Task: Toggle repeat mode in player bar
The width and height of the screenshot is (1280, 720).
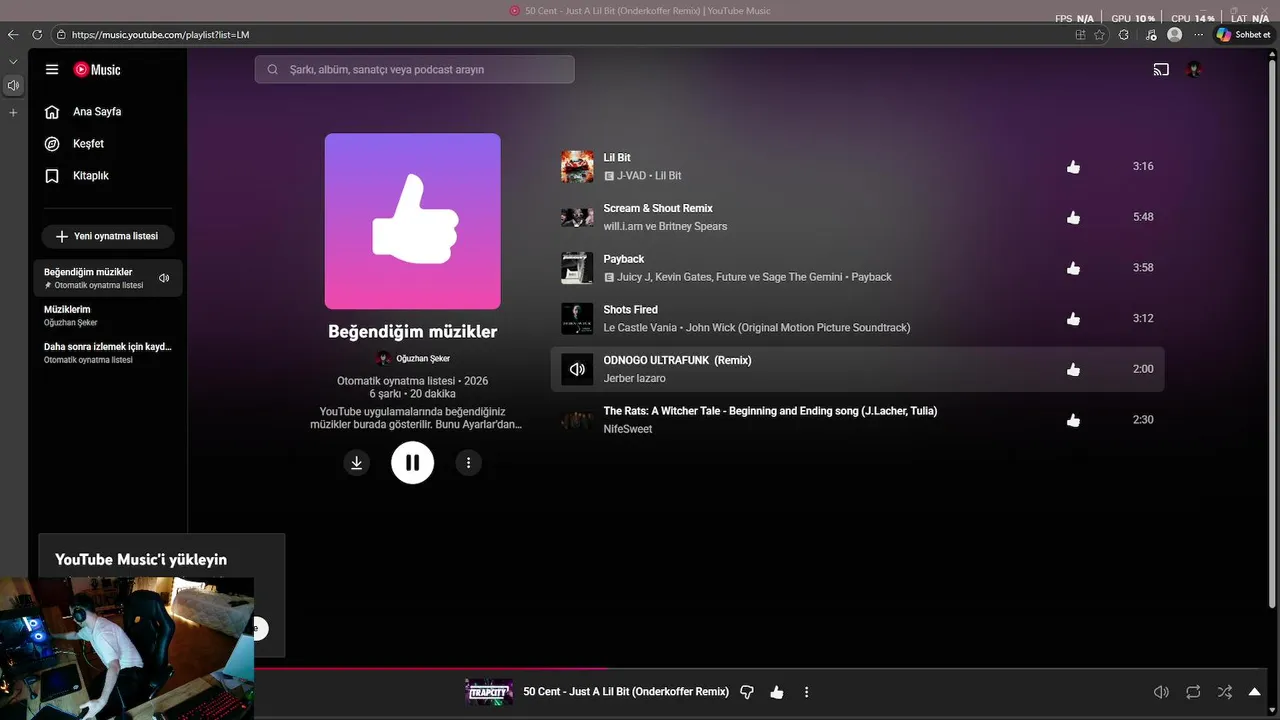Action: pyautogui.click(x=1193, y=692)
